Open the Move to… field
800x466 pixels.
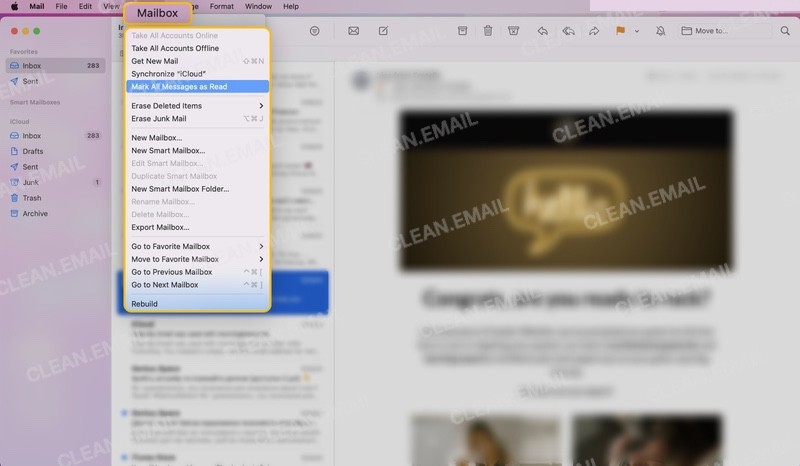[x=725, y=31]
